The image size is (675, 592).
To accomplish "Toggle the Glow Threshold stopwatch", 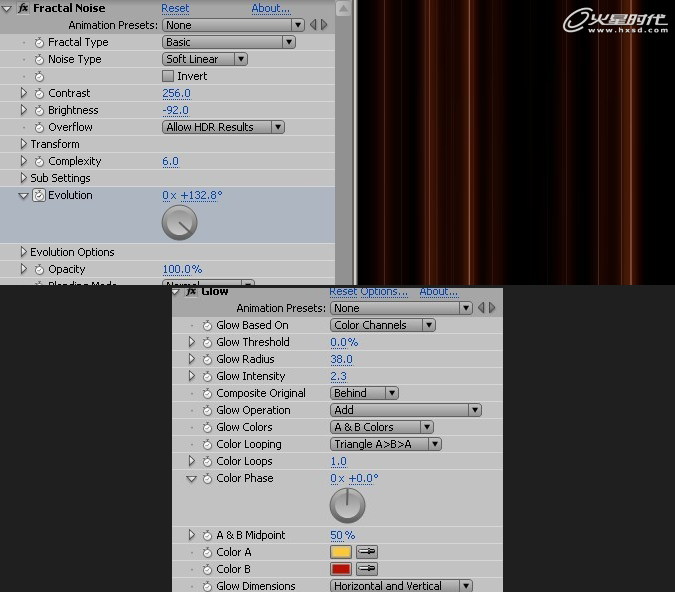I will 207,342.
